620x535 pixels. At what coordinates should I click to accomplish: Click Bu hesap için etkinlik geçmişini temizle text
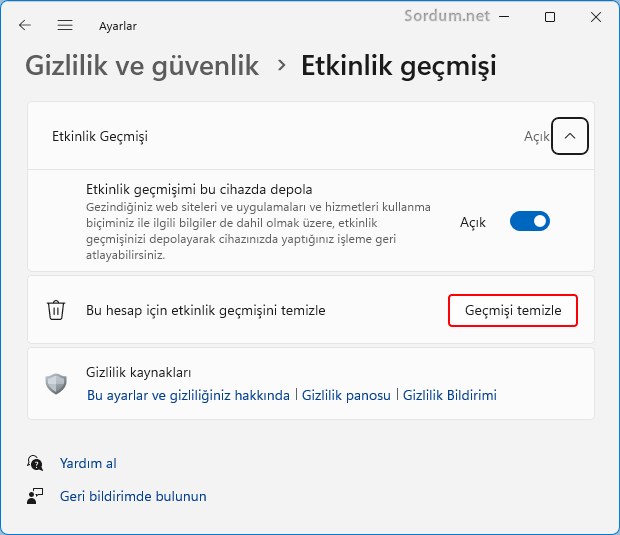[206, 310]
